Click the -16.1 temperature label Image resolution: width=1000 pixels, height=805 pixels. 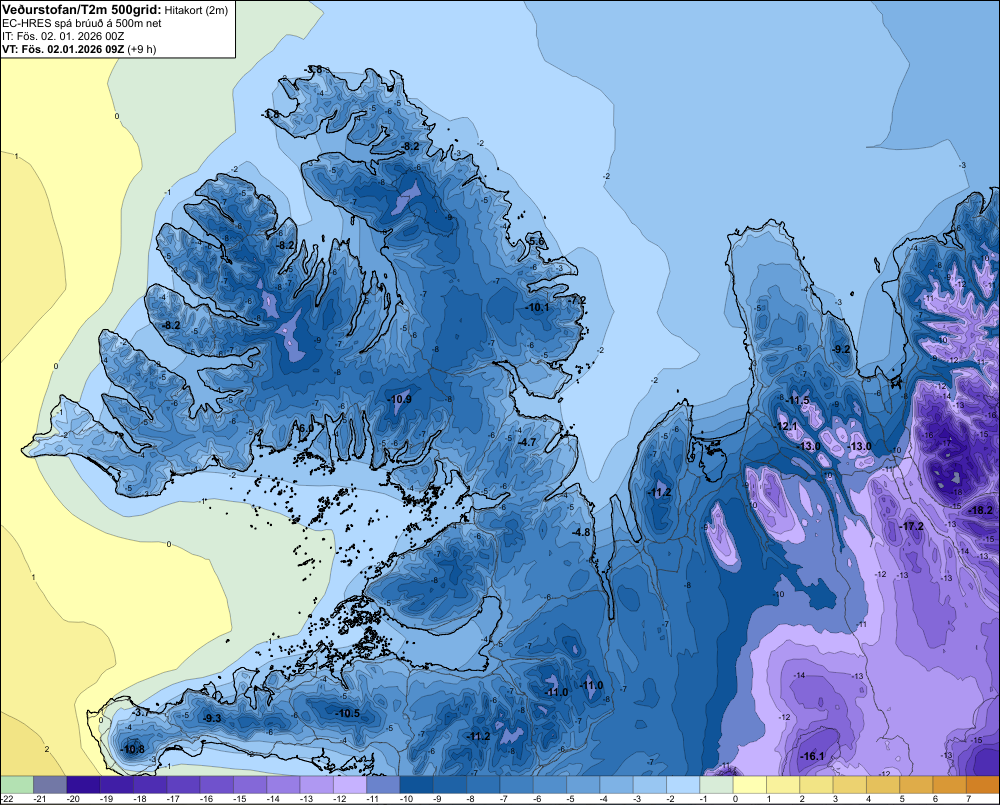812,756
